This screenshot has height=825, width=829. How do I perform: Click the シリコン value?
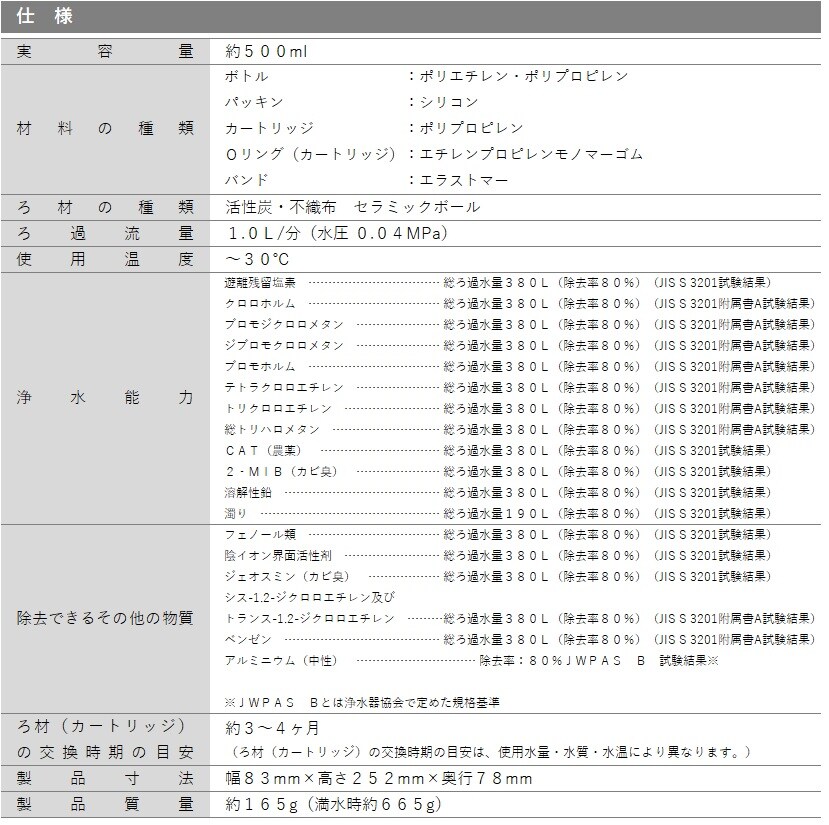pyautogui.click(x=448, y=102)
